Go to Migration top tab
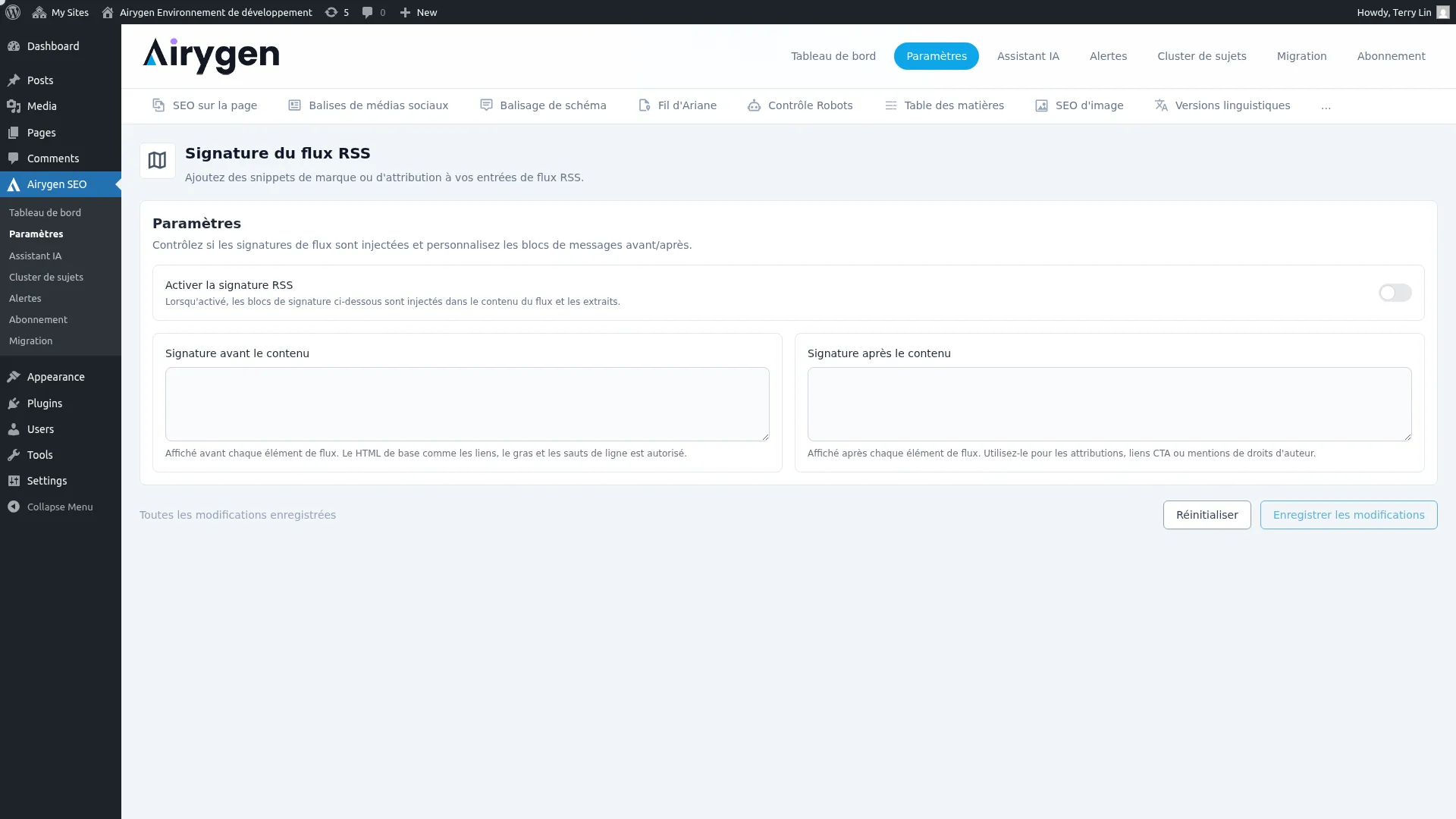The width and height of the screenshot is (1456, 819). 1301,56
